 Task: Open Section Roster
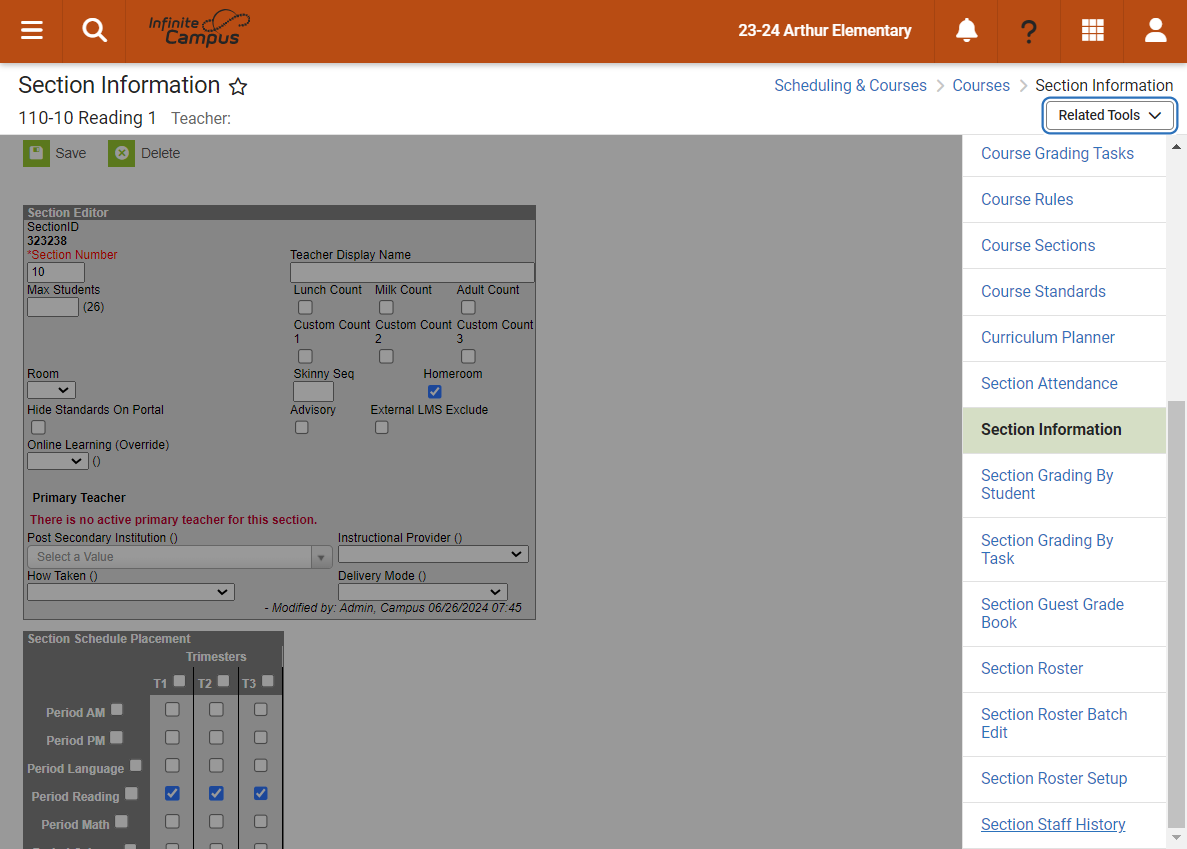[1064, 669]
